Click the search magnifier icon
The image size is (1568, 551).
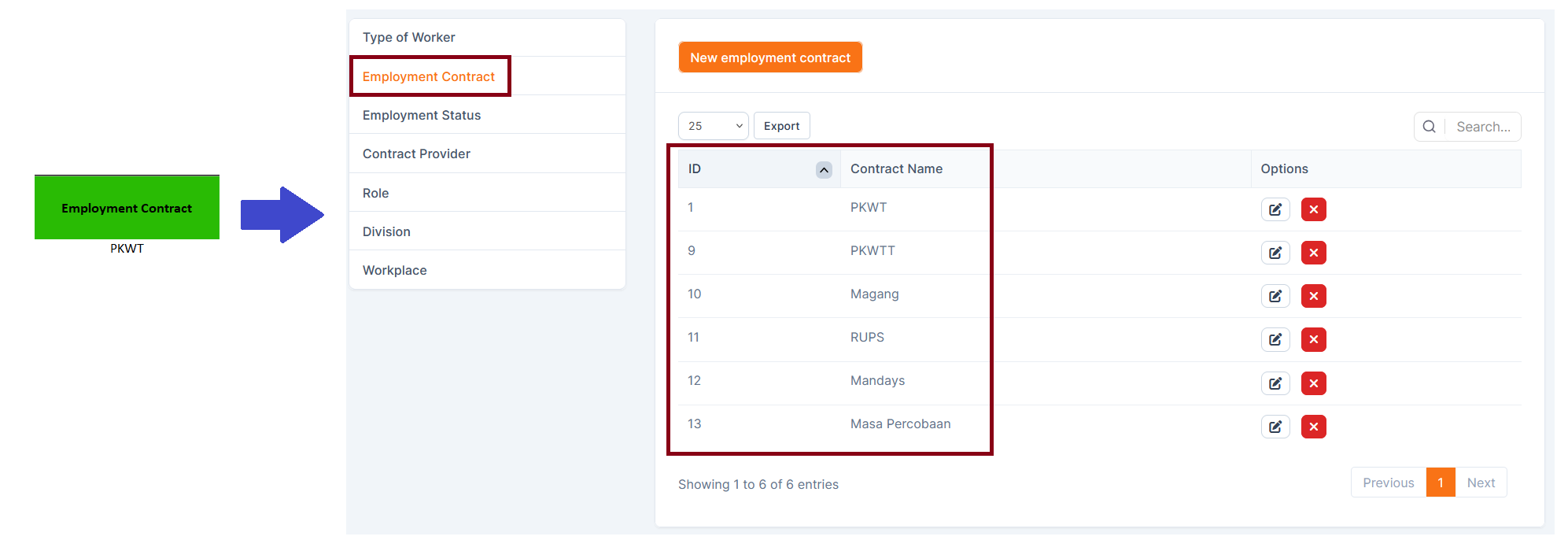coord(1429,127)
